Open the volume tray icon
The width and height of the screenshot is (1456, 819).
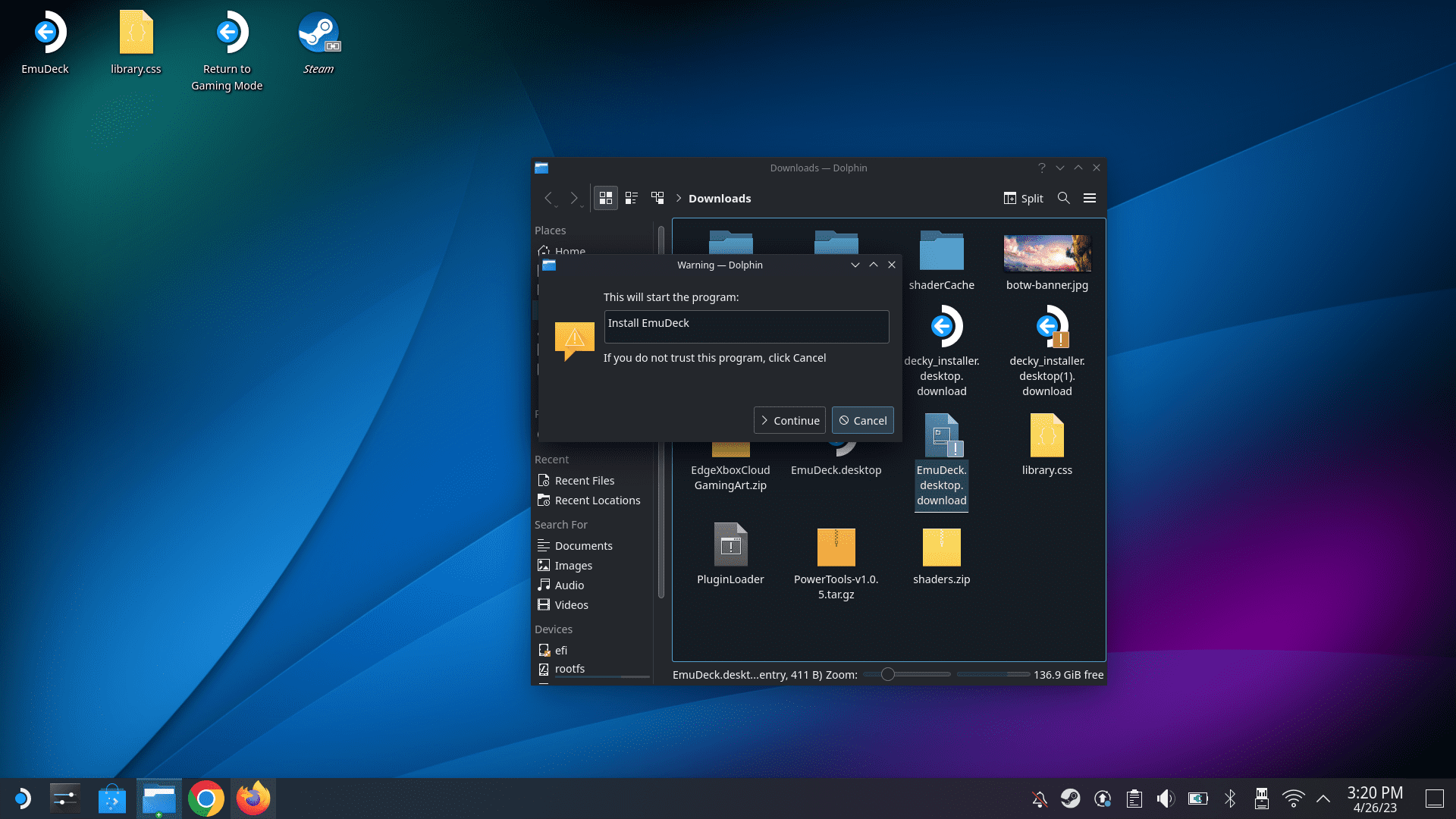[1166, 799]
